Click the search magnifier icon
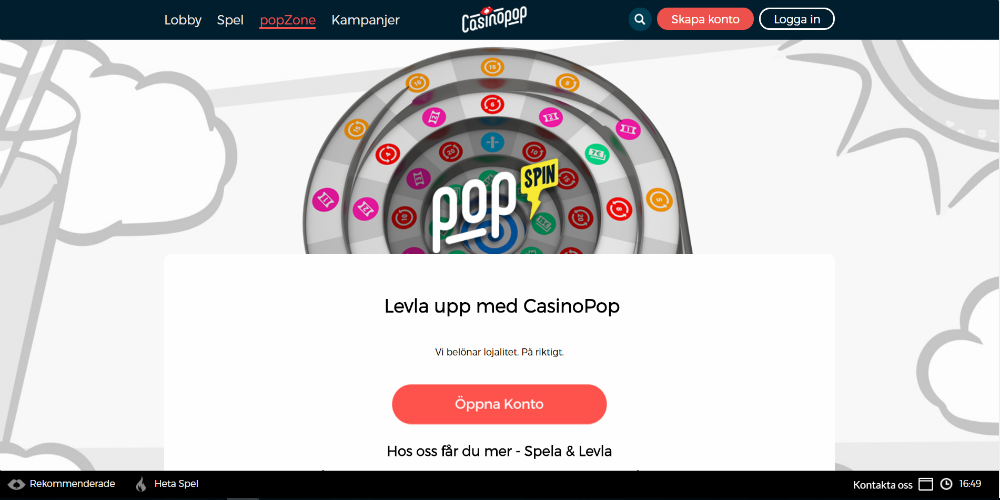This screenshot has width=1000, height=500. (640, 19)
